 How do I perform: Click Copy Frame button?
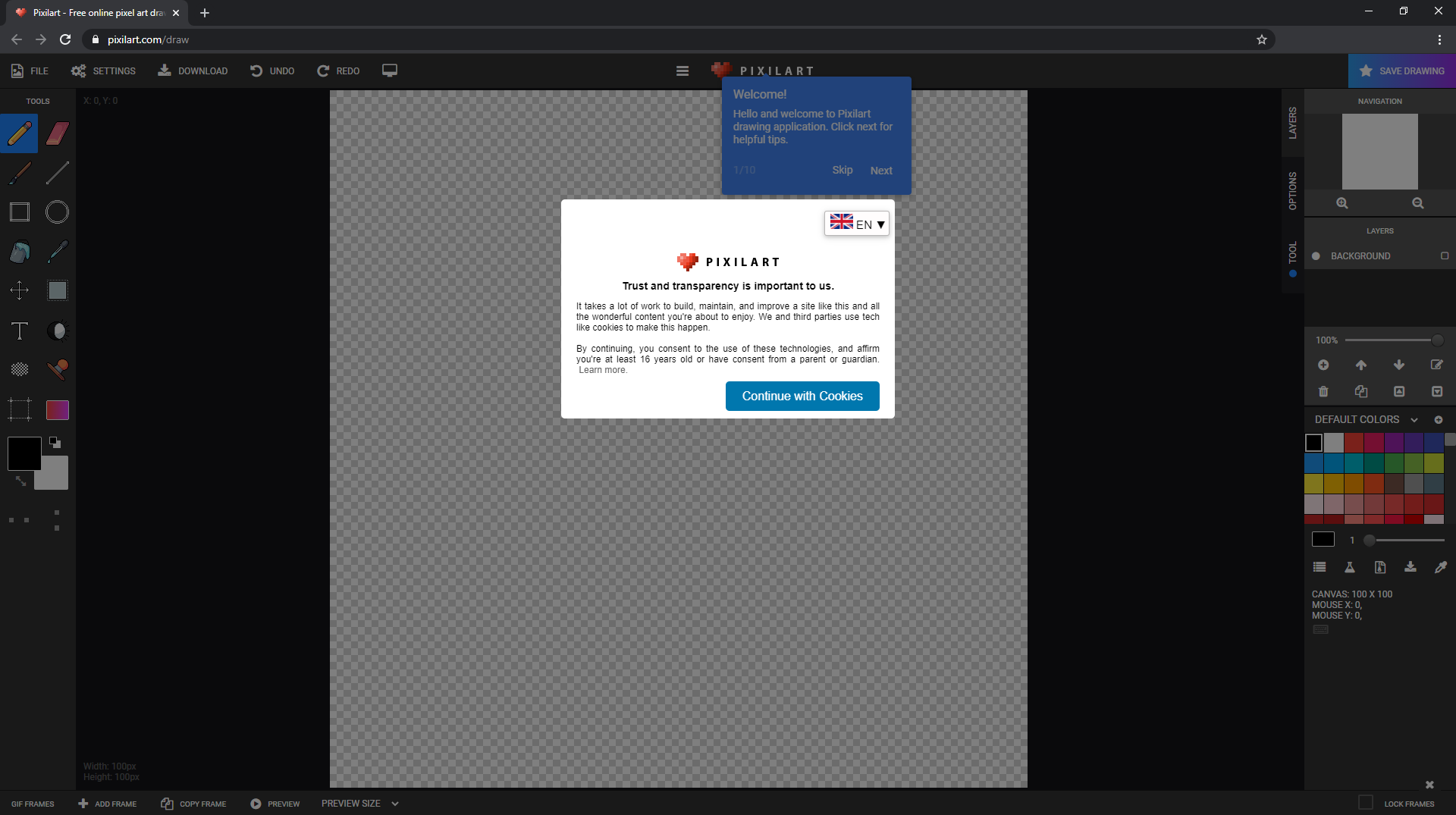click(x=194, y=804)
